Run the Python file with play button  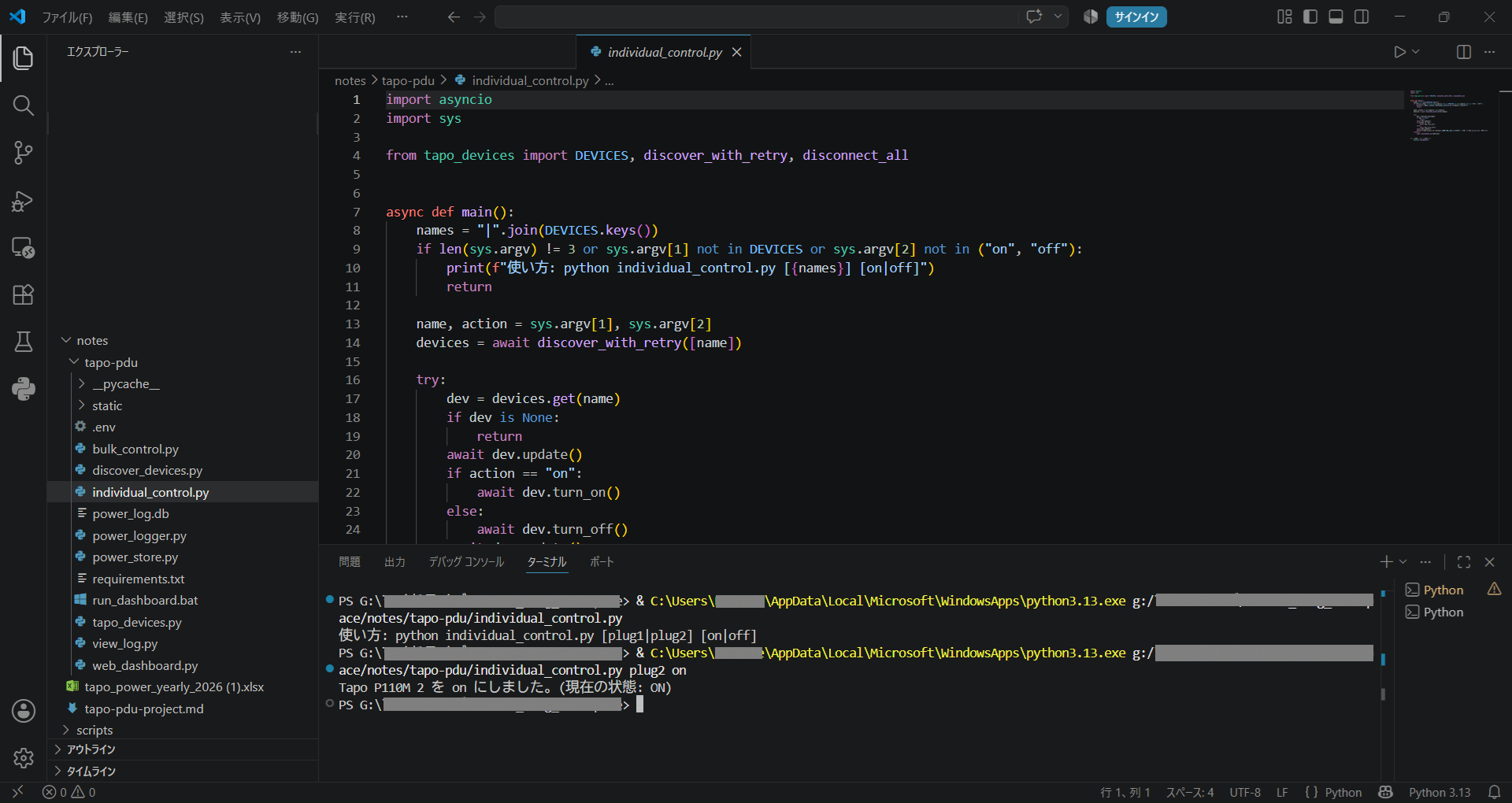(x=1399, y=52)
